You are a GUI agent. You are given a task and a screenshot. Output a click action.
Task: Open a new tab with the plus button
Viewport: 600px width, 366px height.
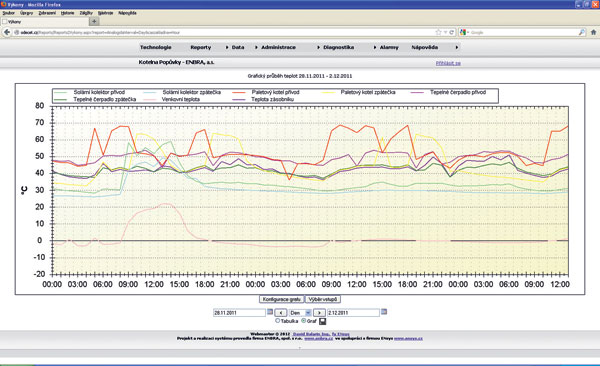pyautogui.click(x=94, y=22)
